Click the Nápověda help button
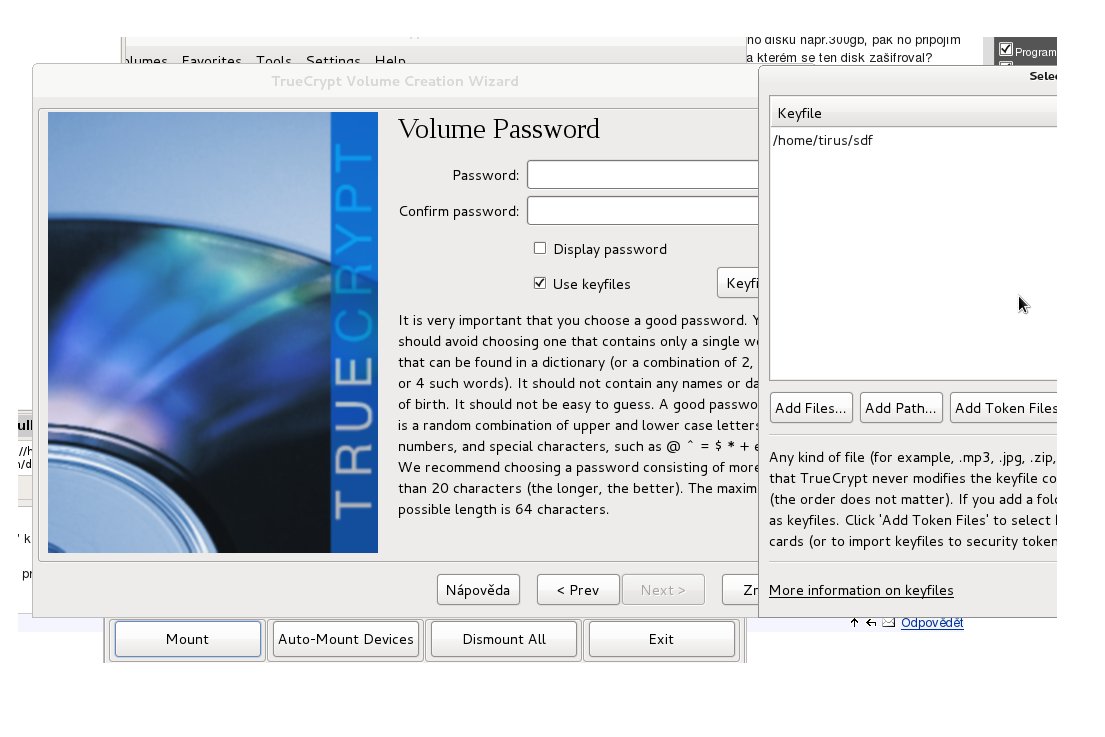Screen dimensions: 1105x737 pos(478,590)
